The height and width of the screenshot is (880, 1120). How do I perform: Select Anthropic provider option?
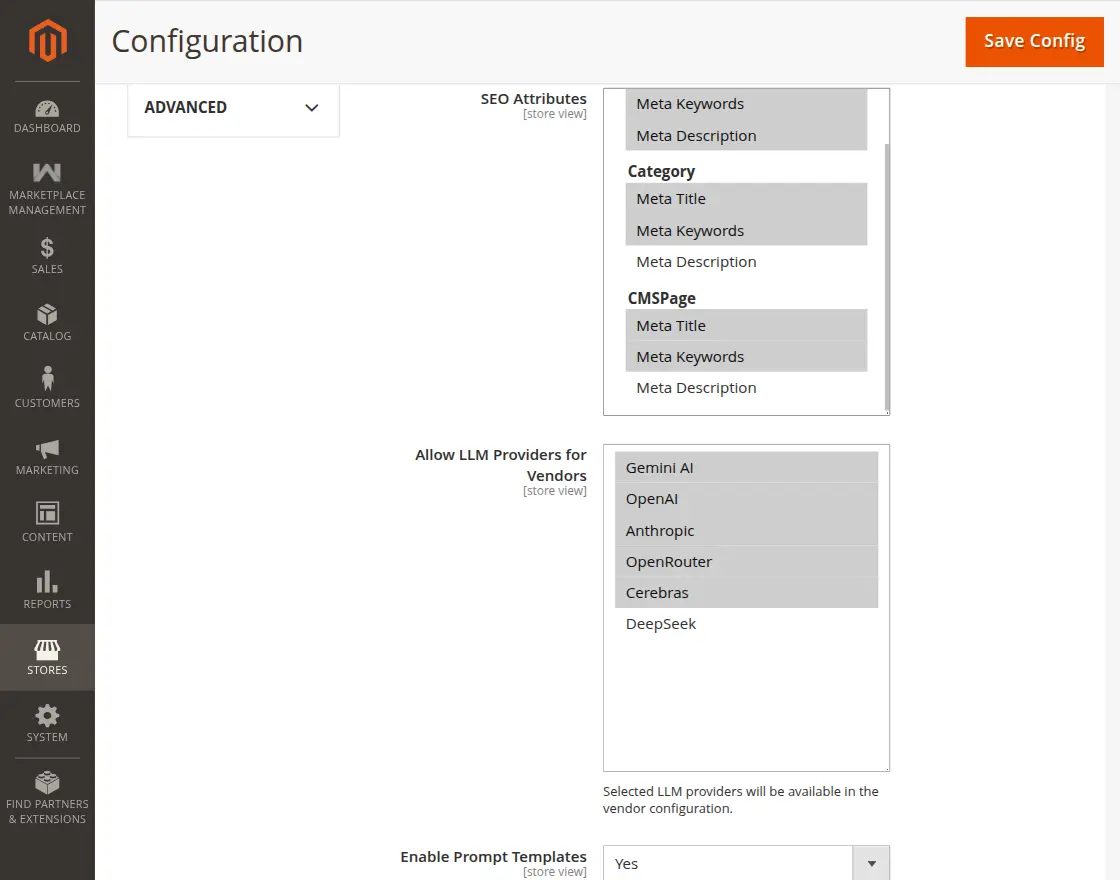tap(746, 531)
